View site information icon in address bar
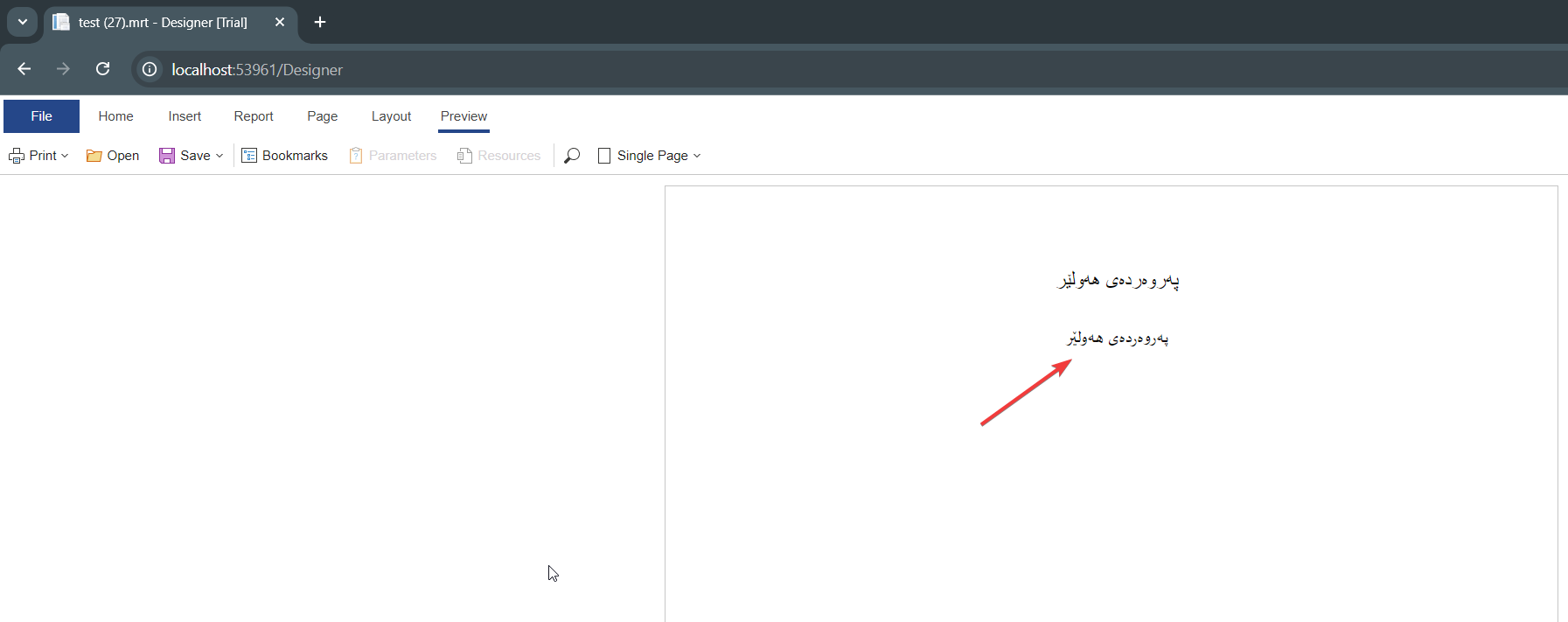The image size is (1568, 622). (150, 69)
